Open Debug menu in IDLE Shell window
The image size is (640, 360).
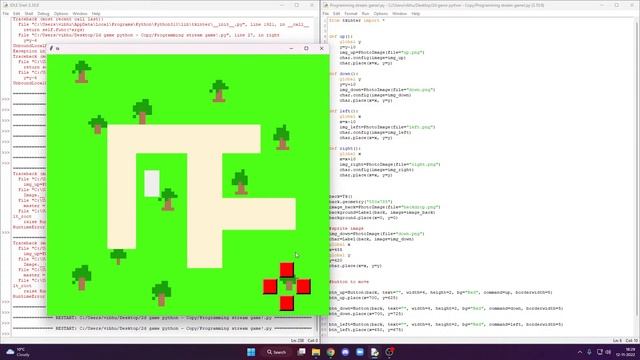[x=43, y=13]
